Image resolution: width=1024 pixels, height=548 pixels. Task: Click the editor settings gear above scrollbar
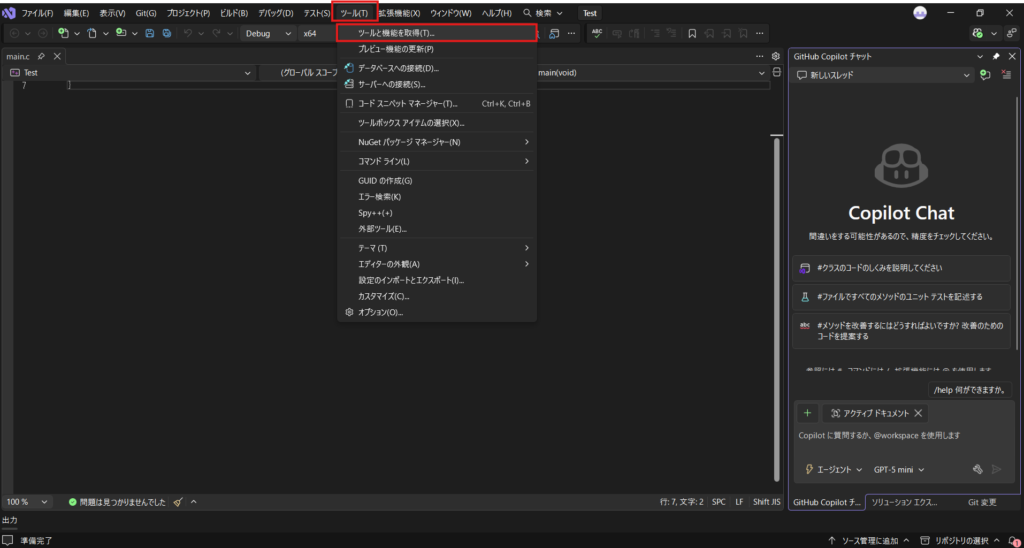click(776, 56)
